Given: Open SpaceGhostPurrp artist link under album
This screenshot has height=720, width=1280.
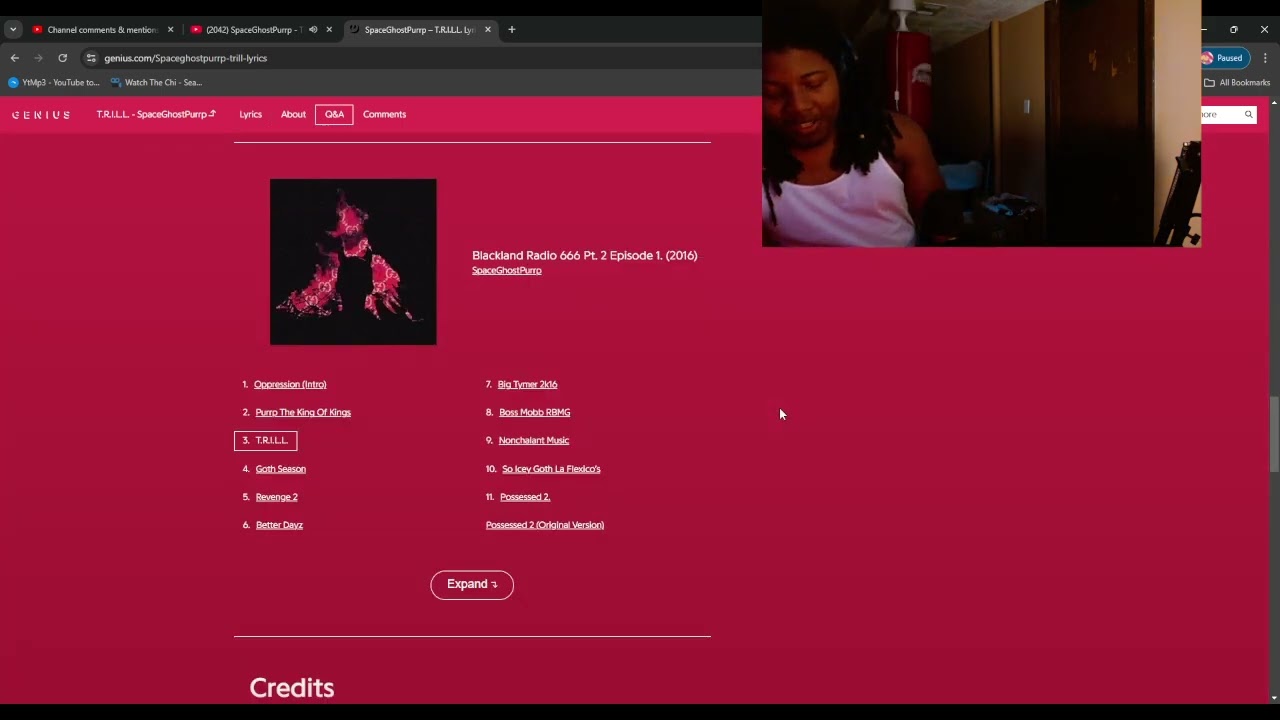Looking at the screenshot, I should (x=507, y=271).
